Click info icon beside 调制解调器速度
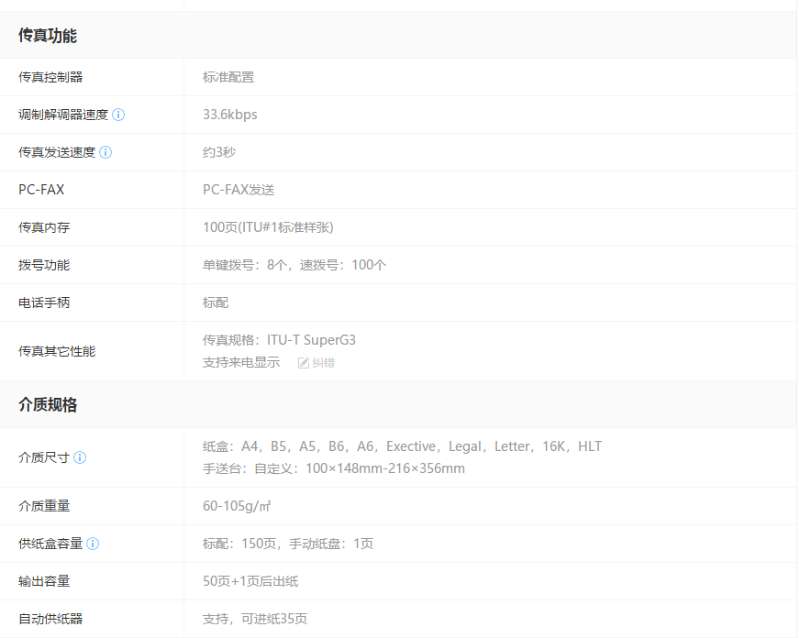 [118, 115]
